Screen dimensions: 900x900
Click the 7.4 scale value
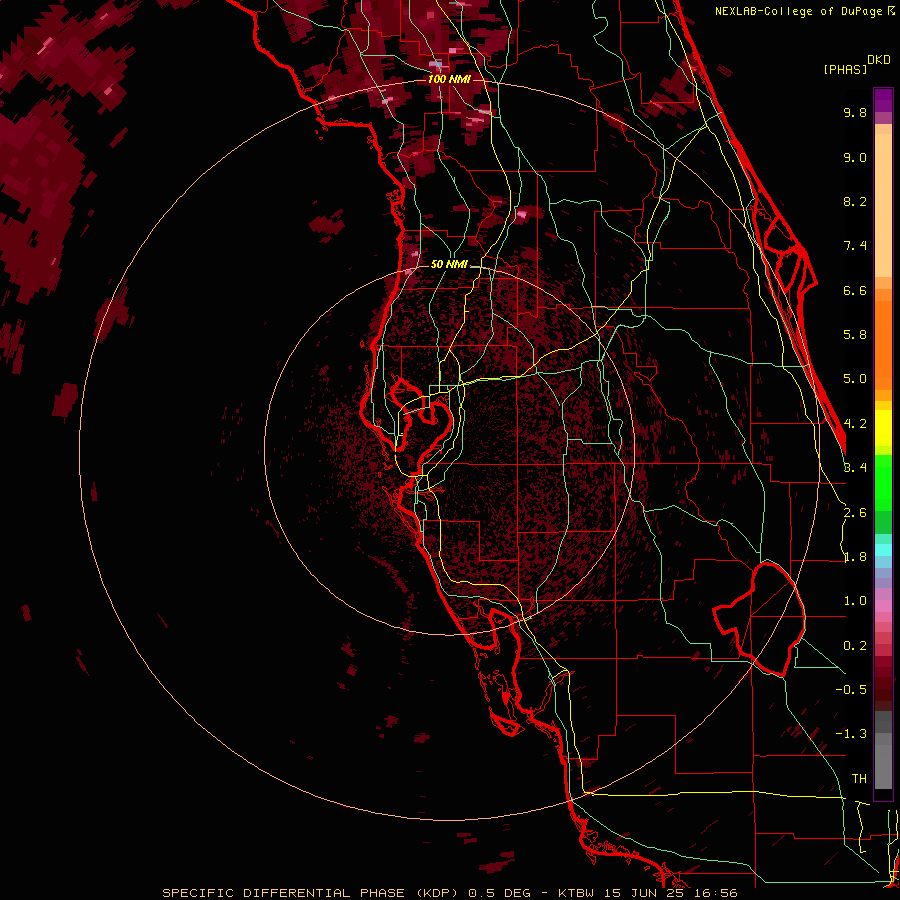click(x=855, y=246)
